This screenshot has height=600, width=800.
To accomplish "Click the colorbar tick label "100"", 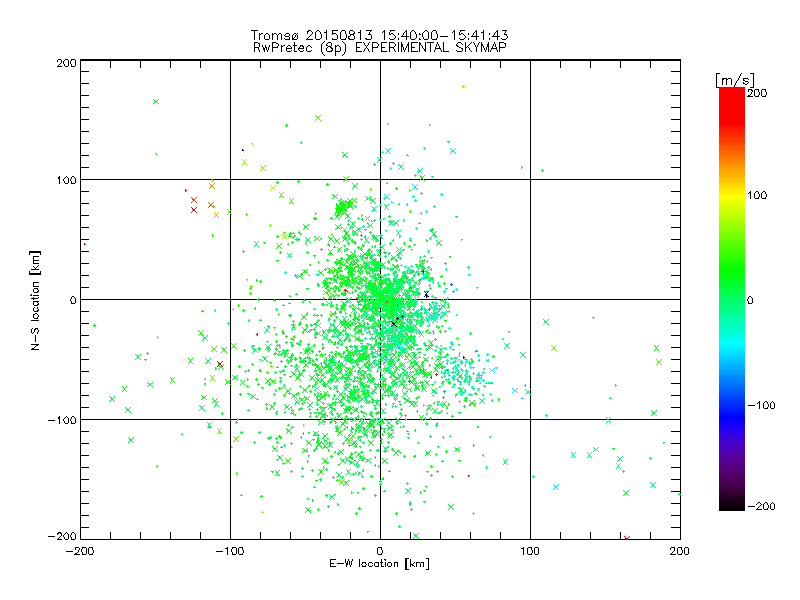I will [x=757, y=195].
